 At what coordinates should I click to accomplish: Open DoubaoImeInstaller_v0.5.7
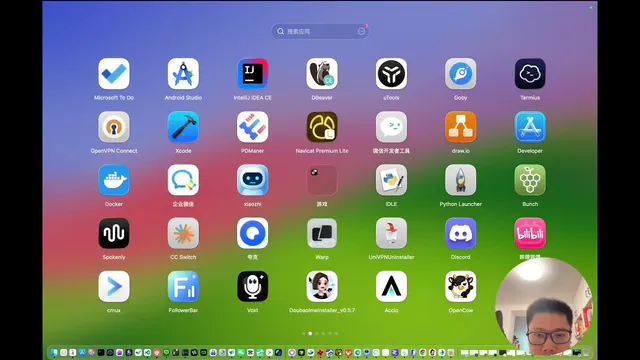[x=322, y=286]
